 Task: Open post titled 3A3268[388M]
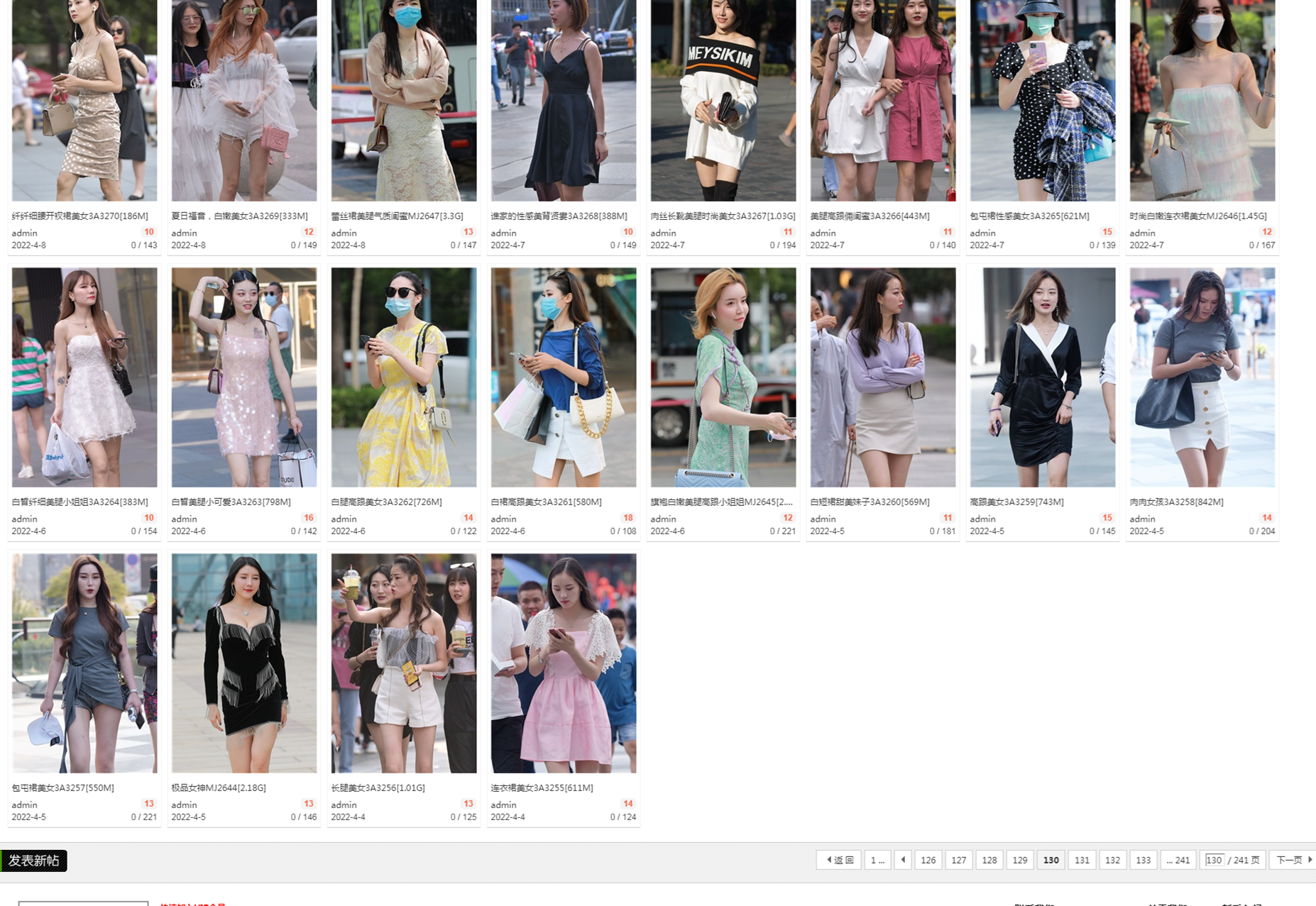[x=559, y=216]
